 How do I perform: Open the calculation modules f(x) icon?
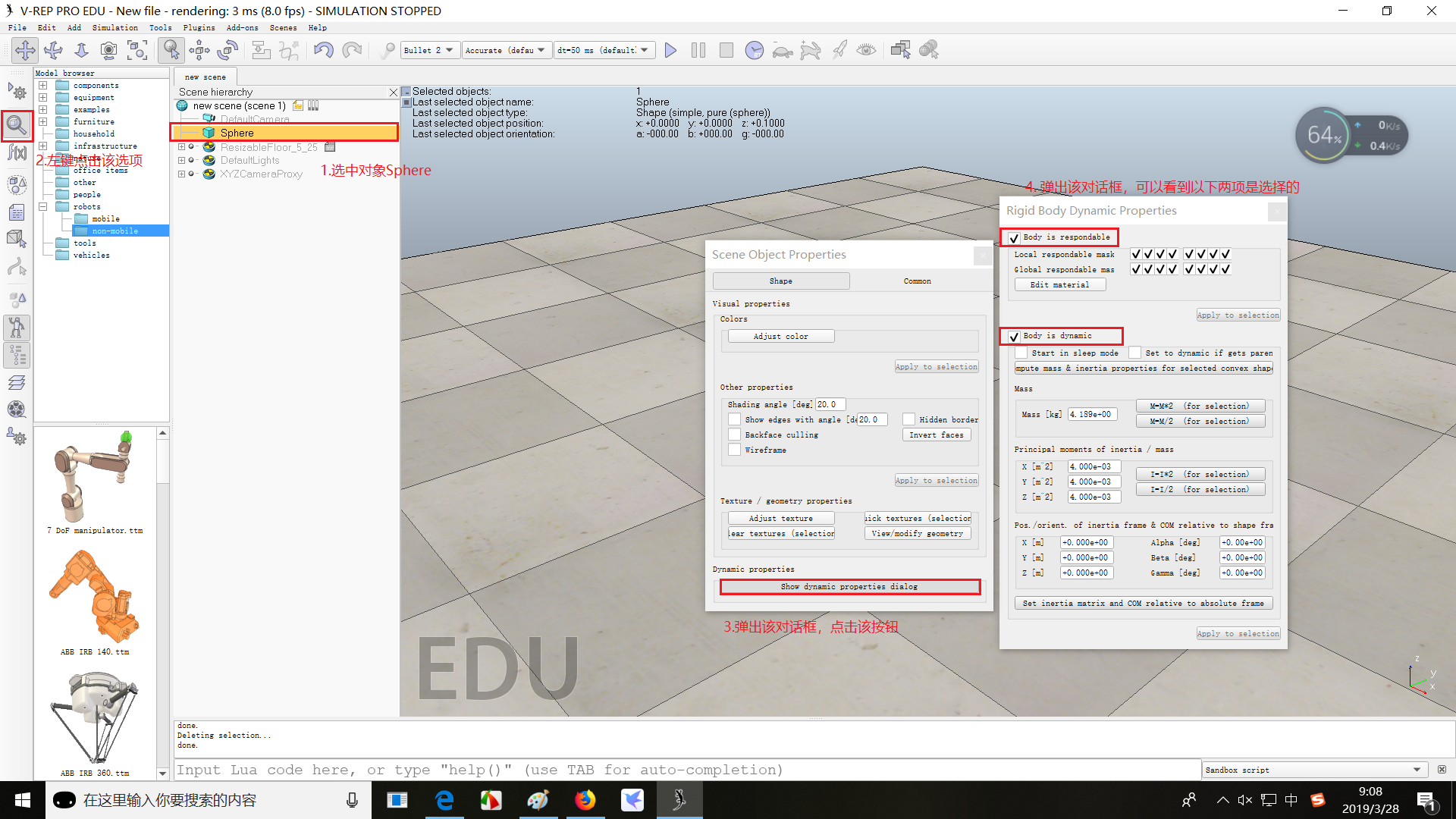point(17,152)
